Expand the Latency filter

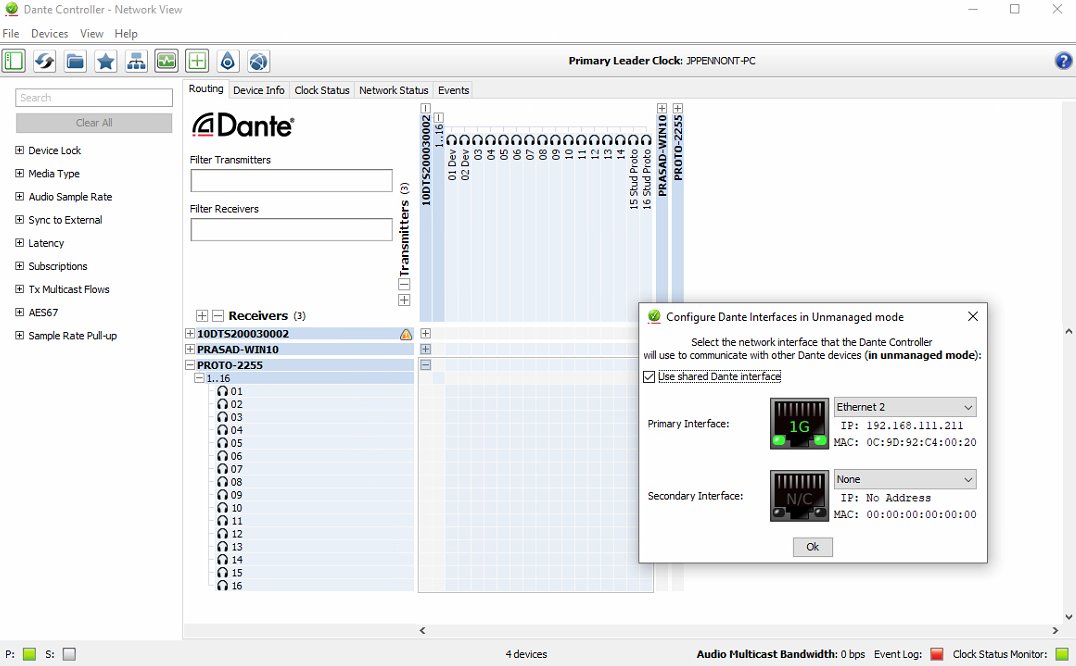pyautogui.click(x=19, y=243)
